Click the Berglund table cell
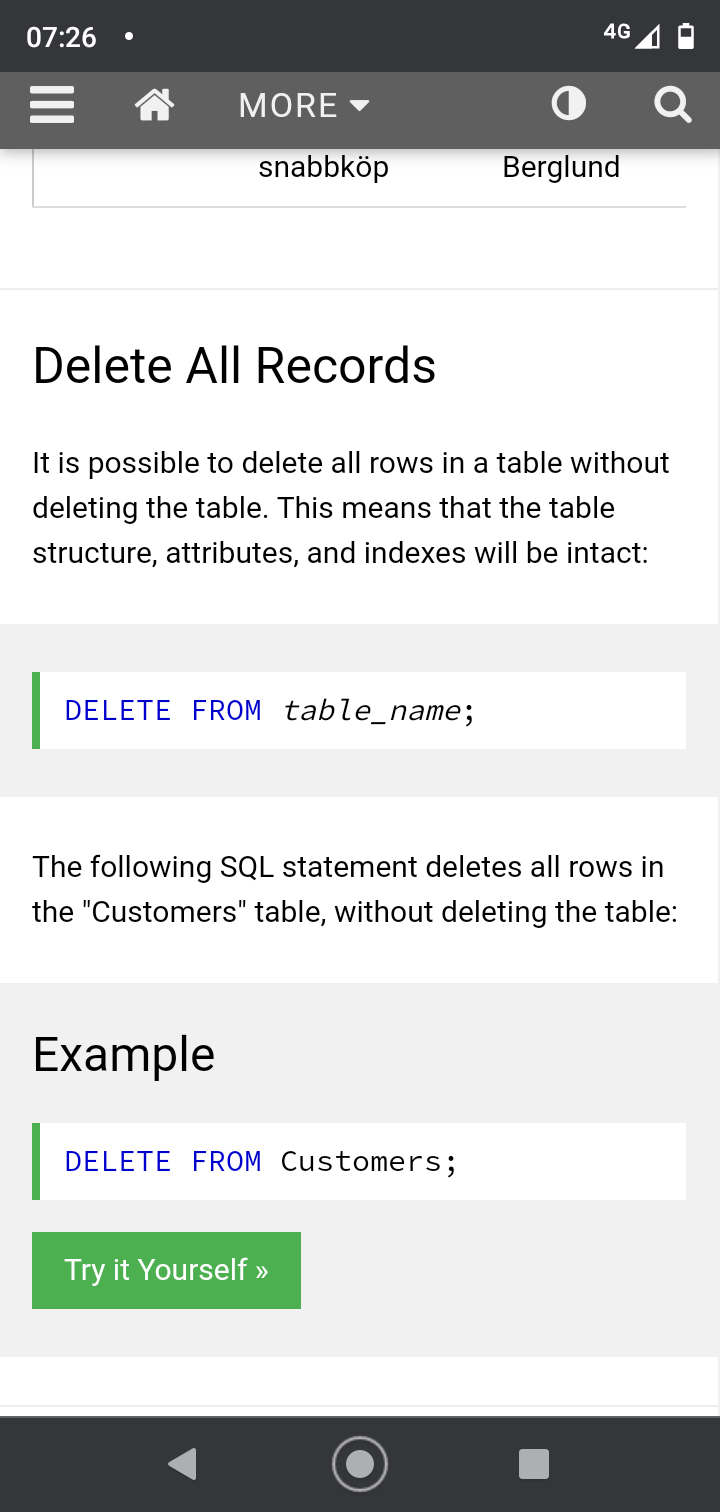The width and height of the screenshot is (720, 1512). click(x=561, y=167)
